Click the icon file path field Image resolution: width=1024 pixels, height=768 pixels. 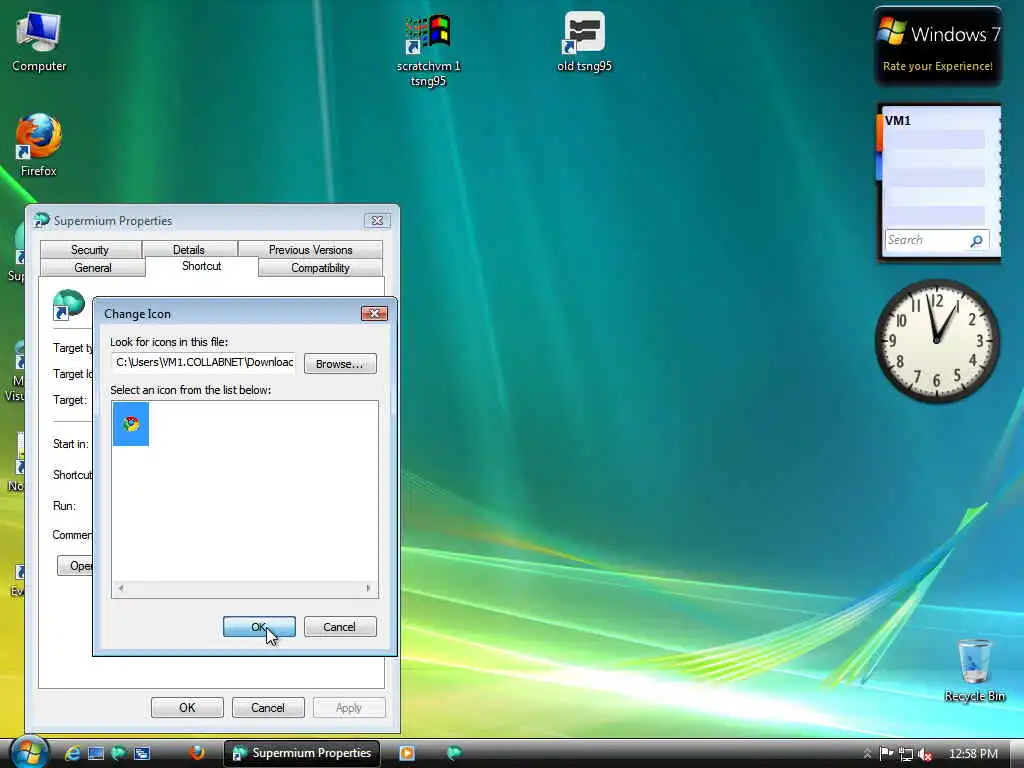coord(203,362)
